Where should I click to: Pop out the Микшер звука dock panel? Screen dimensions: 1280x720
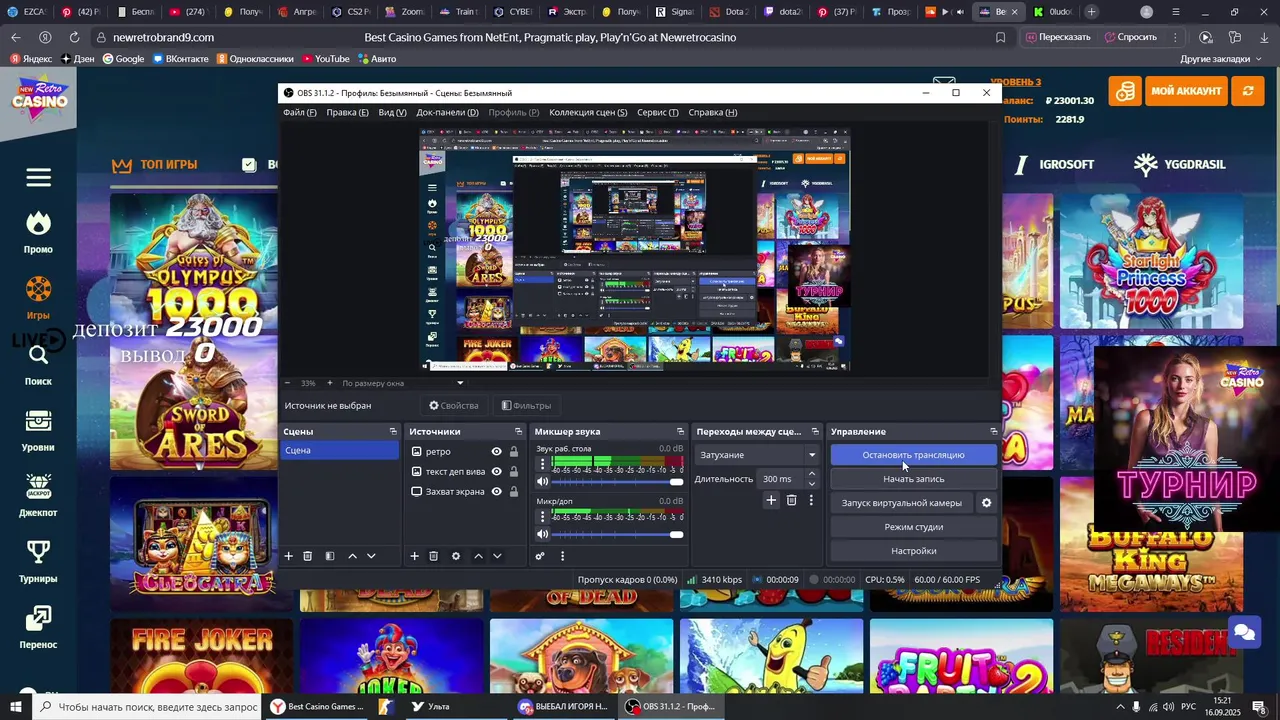(680, 431)
